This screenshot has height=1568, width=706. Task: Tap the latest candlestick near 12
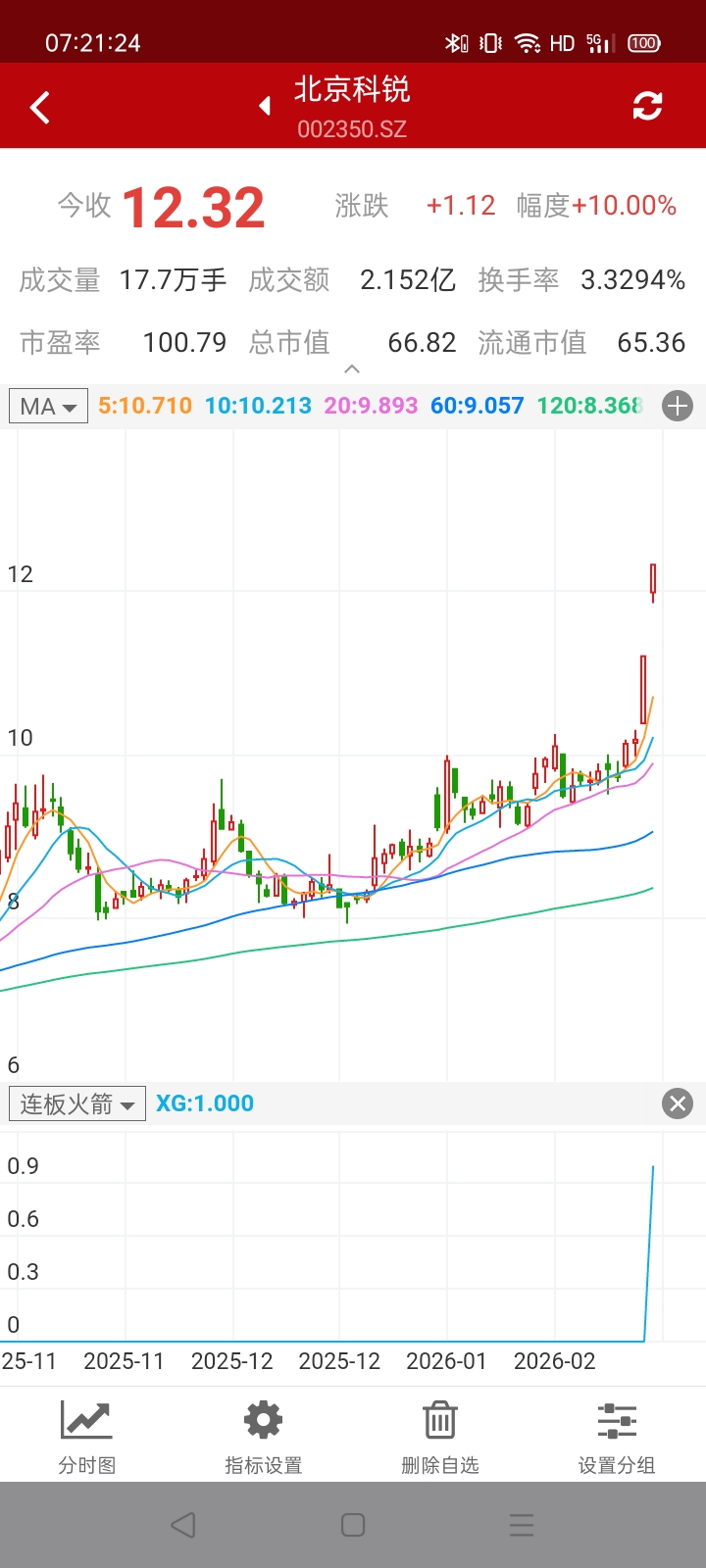coord(653,580)
